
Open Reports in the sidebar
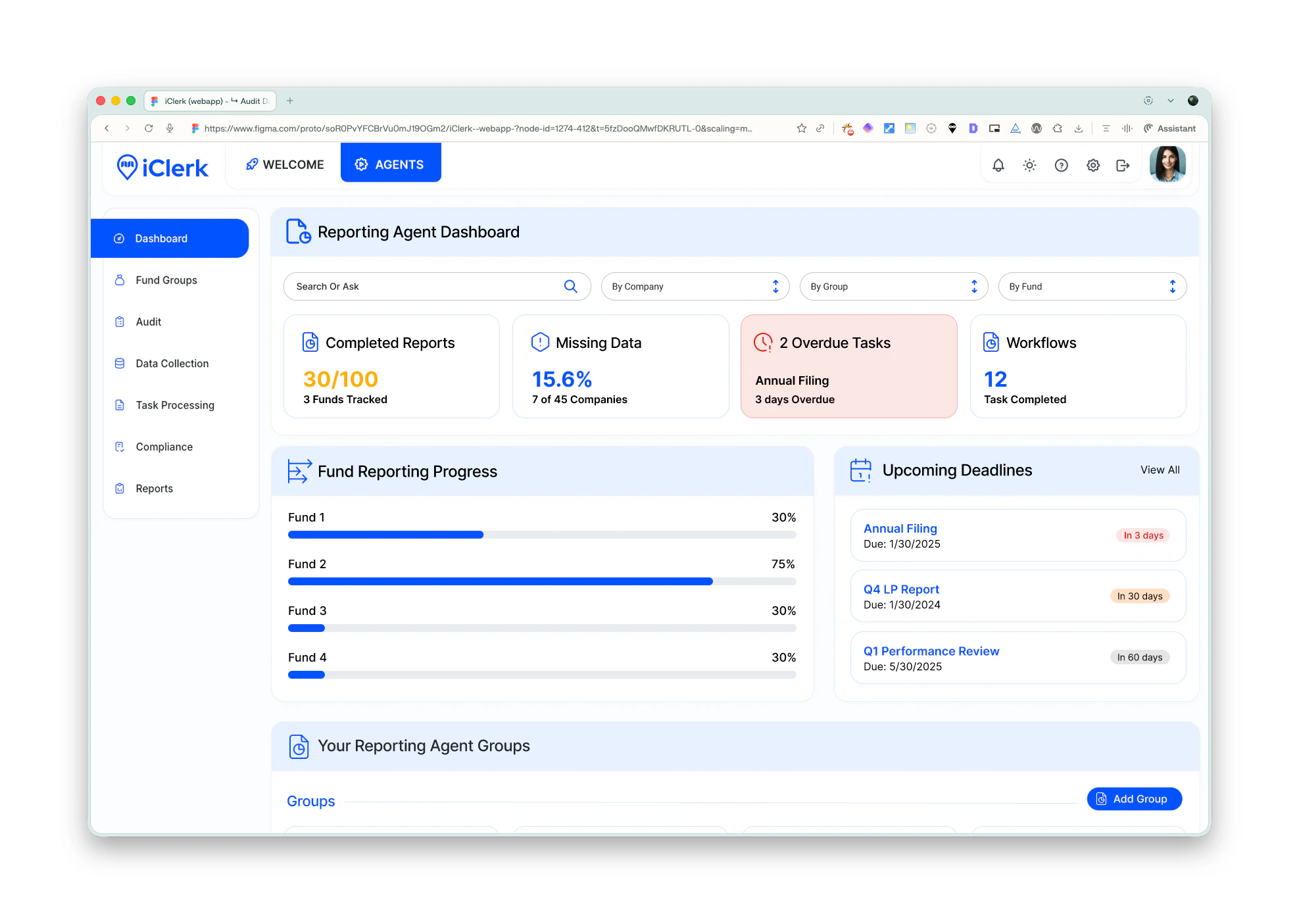tap(144, 489)
